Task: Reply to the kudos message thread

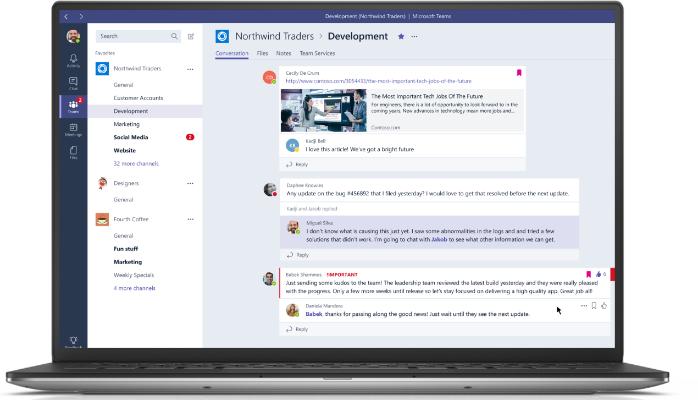Action: click(x=297, y=329)
